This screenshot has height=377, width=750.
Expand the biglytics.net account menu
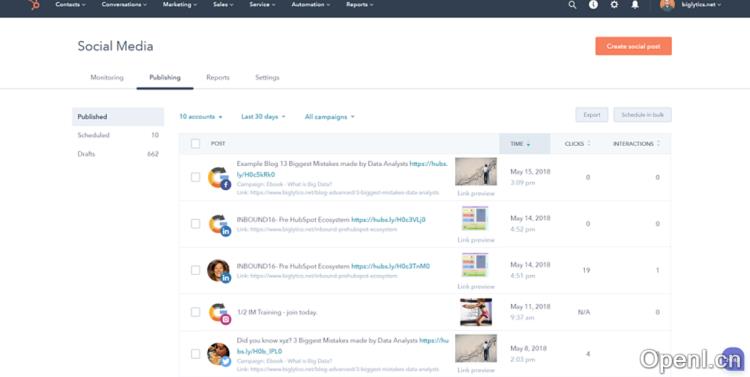point(701,5)
